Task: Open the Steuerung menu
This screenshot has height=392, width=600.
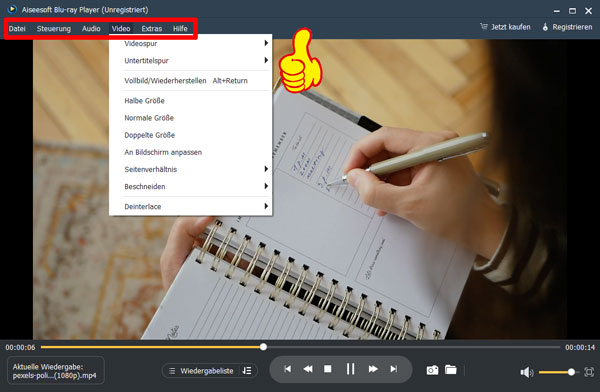Action: (x=54, y=28)
